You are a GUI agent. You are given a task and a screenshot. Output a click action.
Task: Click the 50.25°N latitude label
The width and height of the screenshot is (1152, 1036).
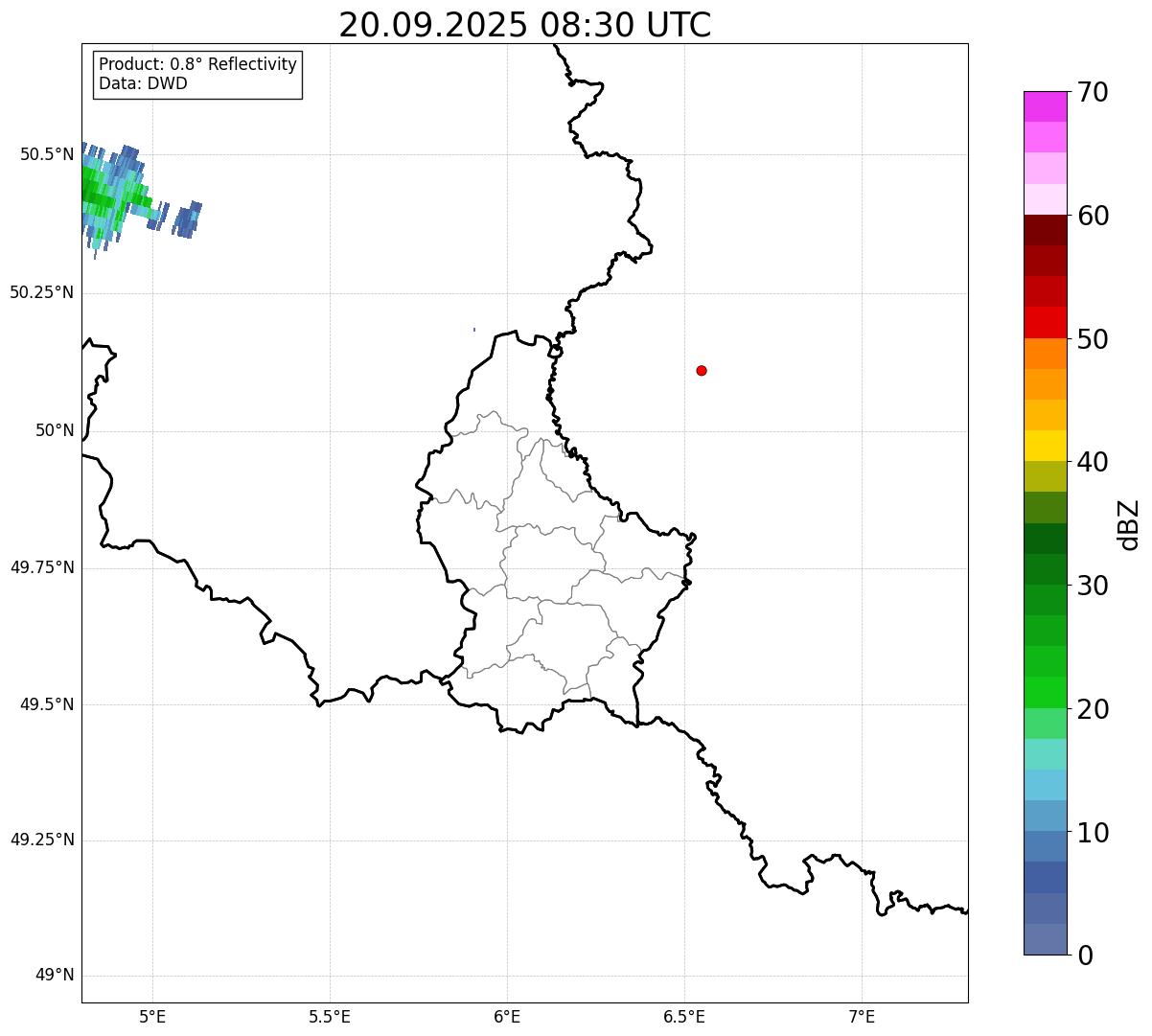[x=41, y=292]
